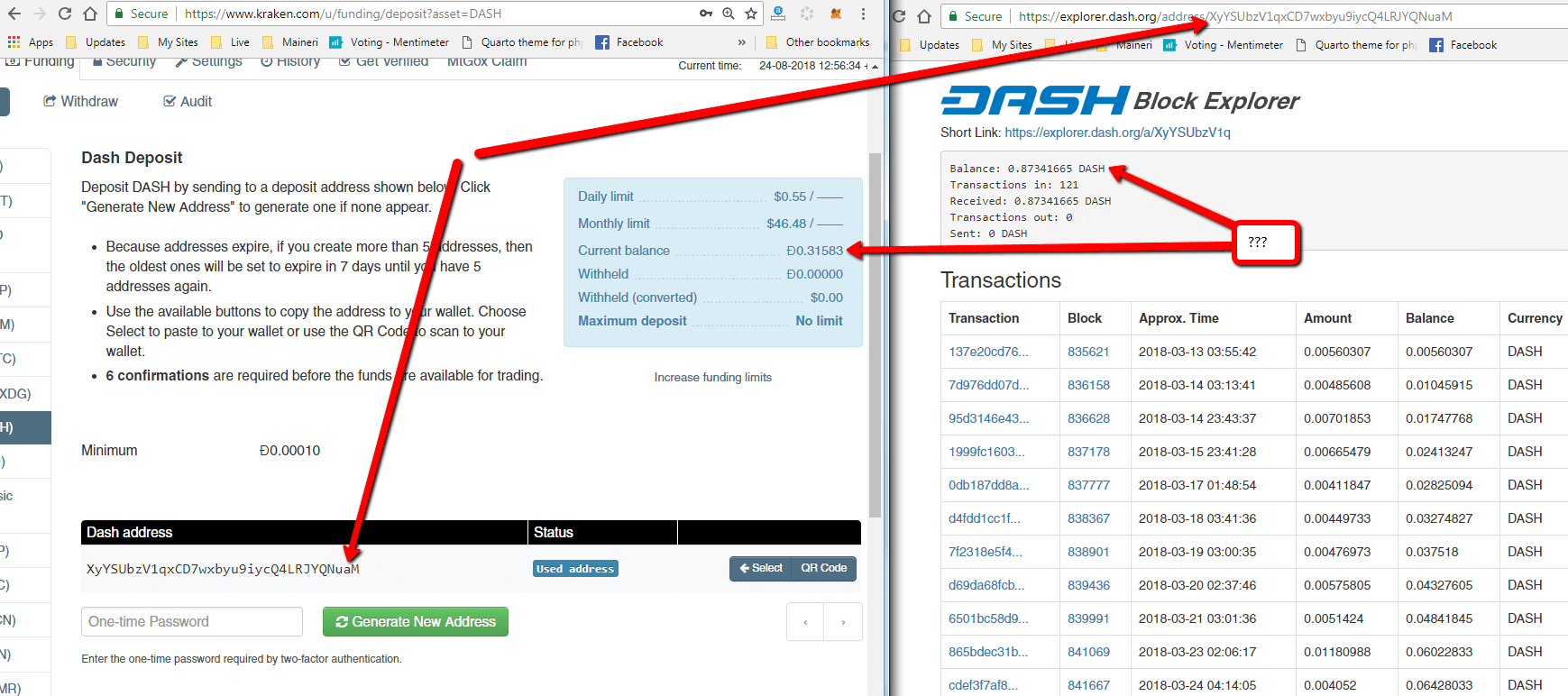Open the Other bookmarks folder
Screen dimensions: 1568x696
point(818,42)
